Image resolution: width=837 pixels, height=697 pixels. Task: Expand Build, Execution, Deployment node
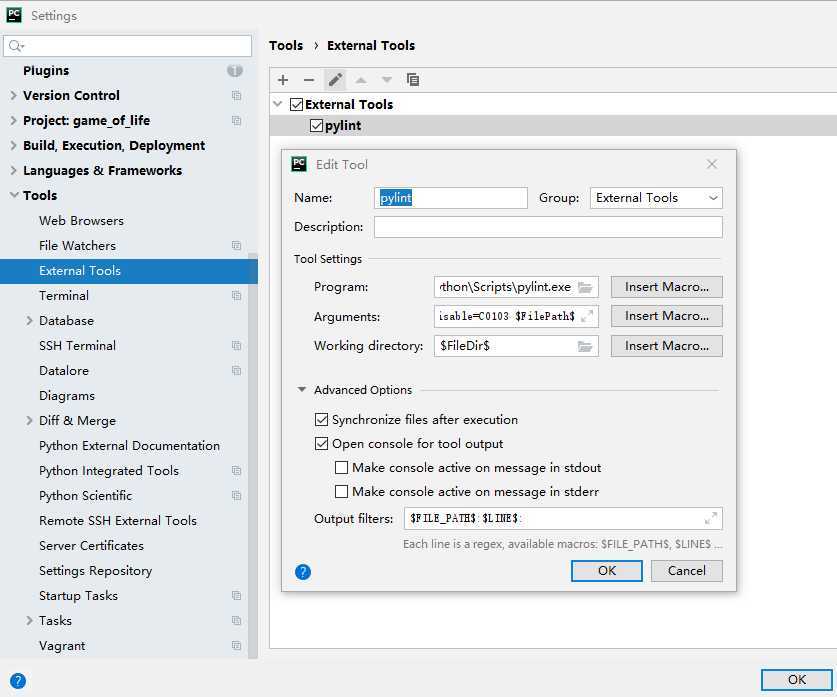(x=13, y=146)
